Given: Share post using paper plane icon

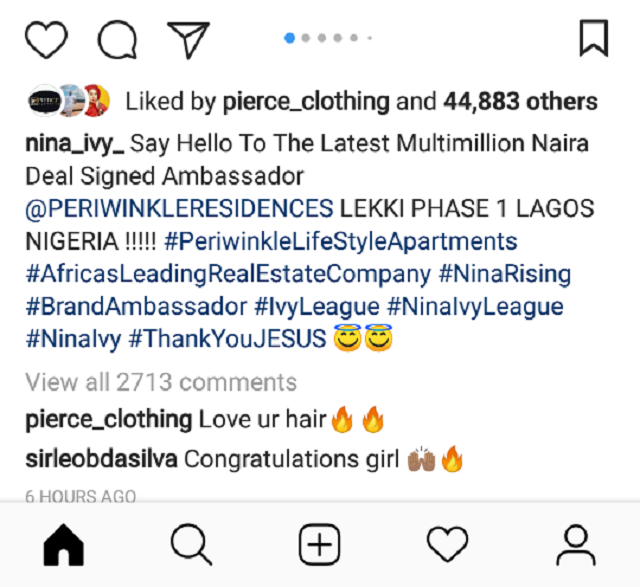Looking at the screenshot, I should (188, 39).
